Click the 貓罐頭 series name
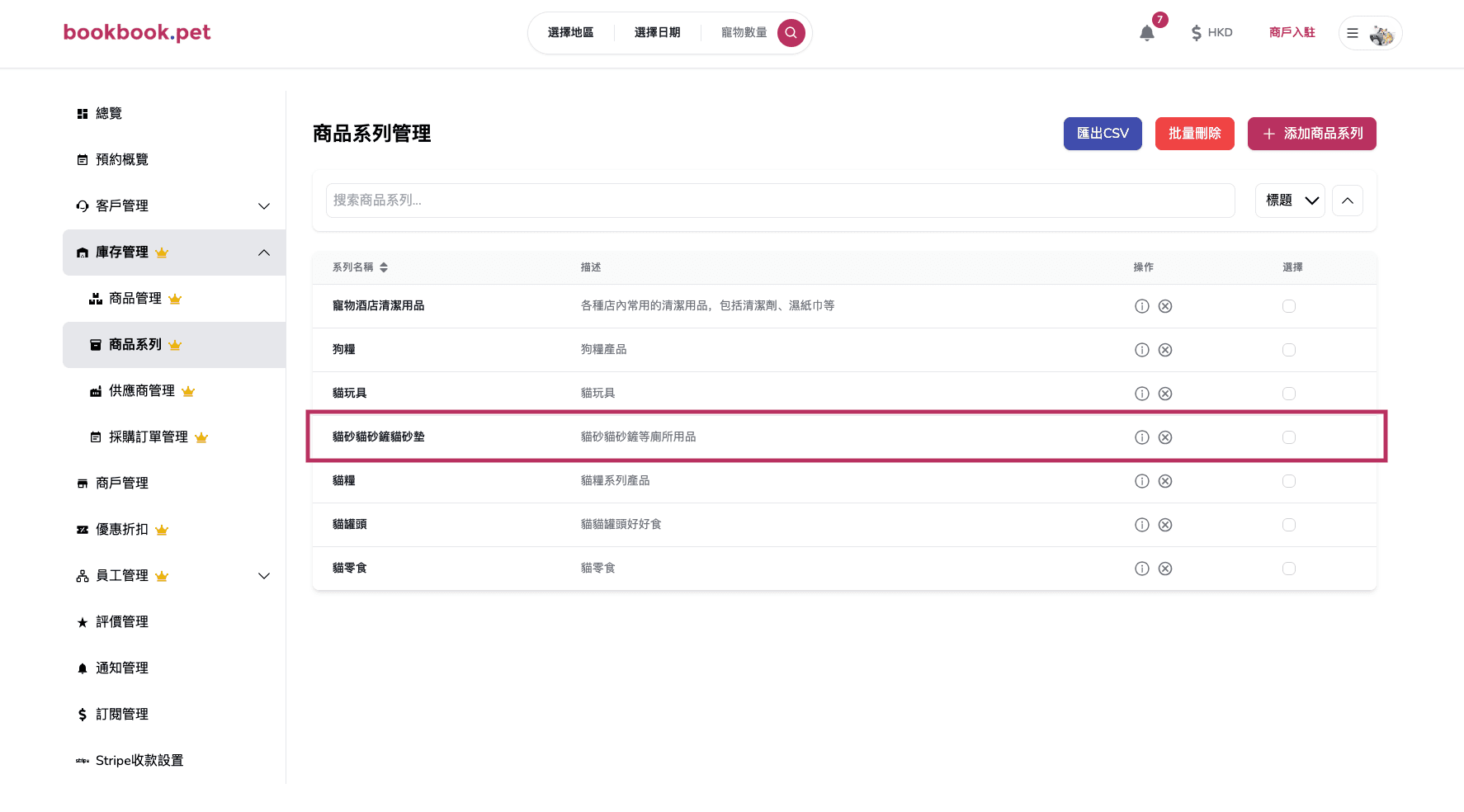 point(349,525)
